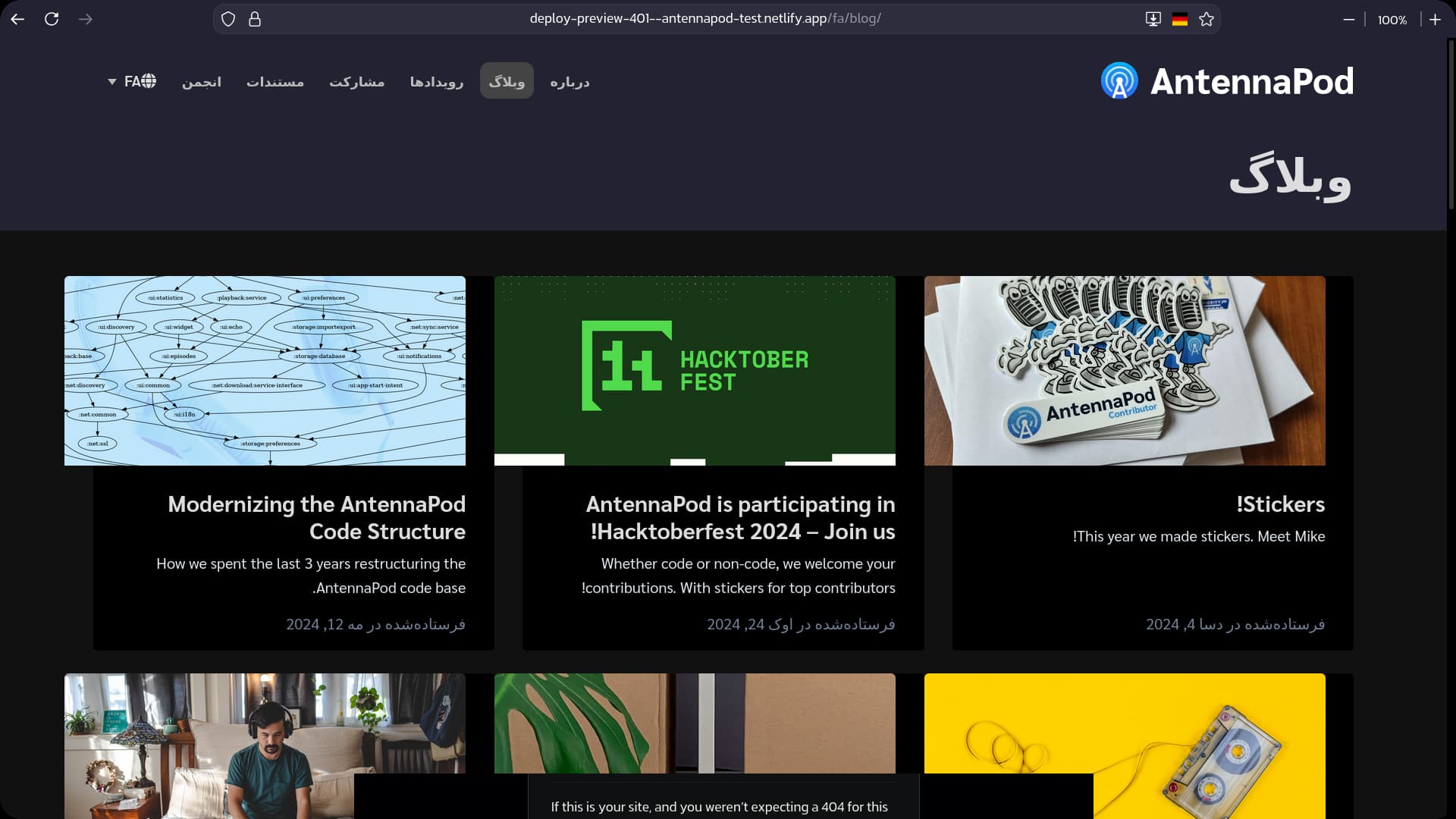Click the page vertical scrollbar
Image resolution: width=1456 pixels, height=819 pixels.
[1451, 124]
